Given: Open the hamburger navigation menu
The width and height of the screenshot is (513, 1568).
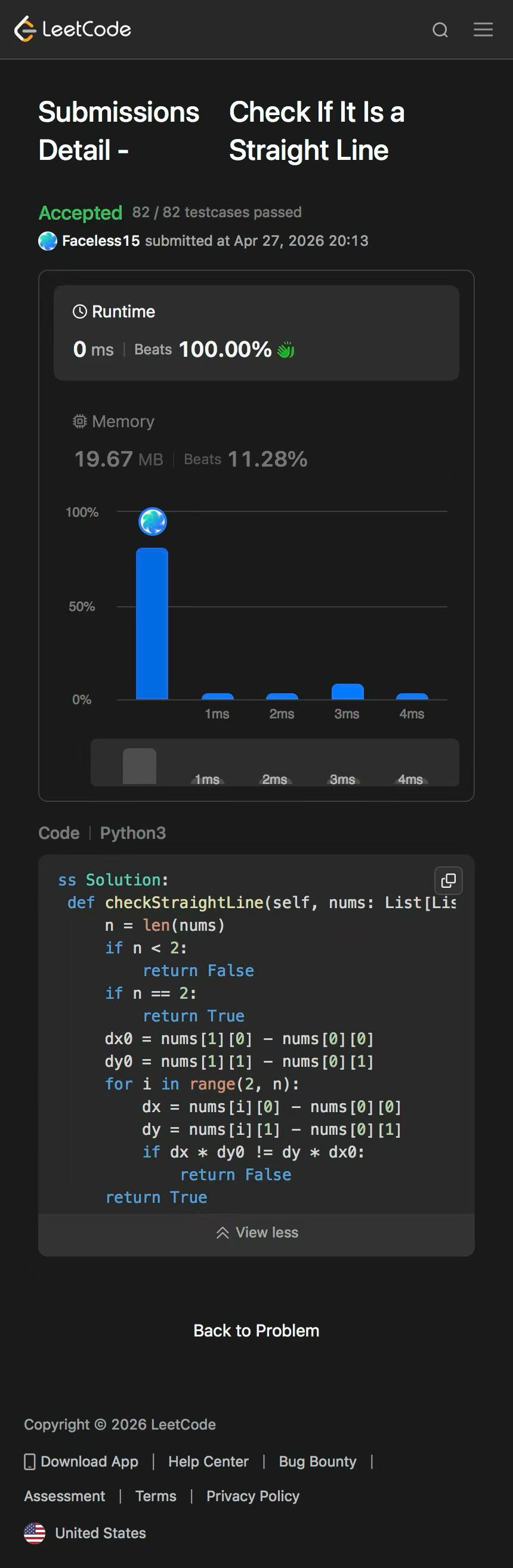Looking at the screenshot, I should 483,30.
